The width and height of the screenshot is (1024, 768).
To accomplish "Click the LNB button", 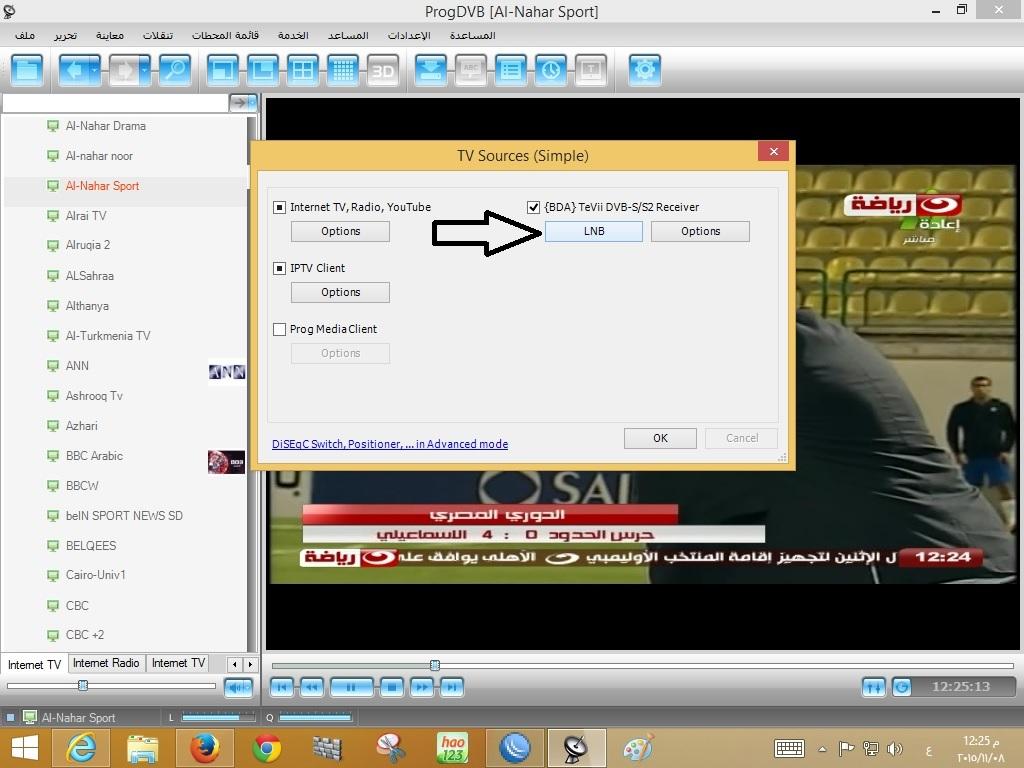I will tap(594, 231).
